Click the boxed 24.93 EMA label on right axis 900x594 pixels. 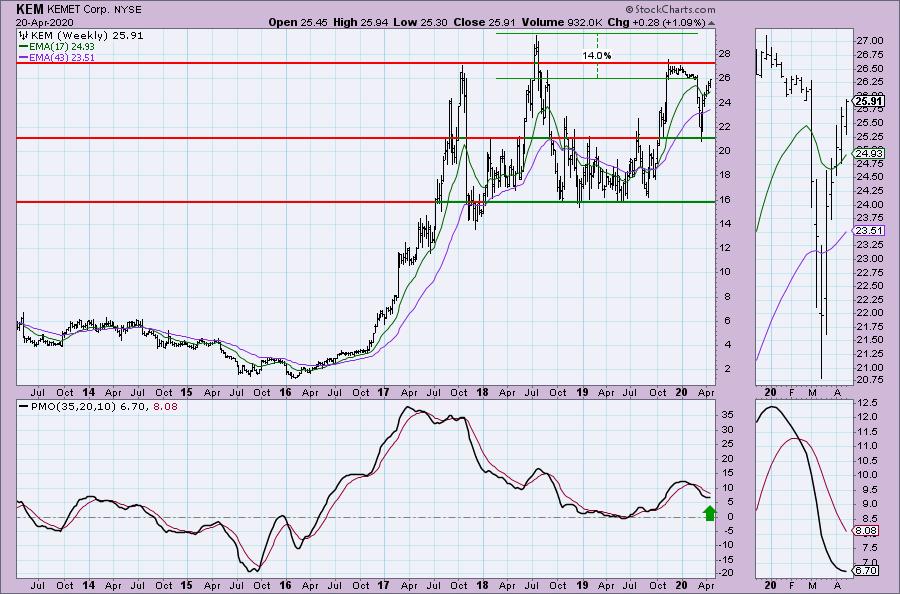click(868, 153)
